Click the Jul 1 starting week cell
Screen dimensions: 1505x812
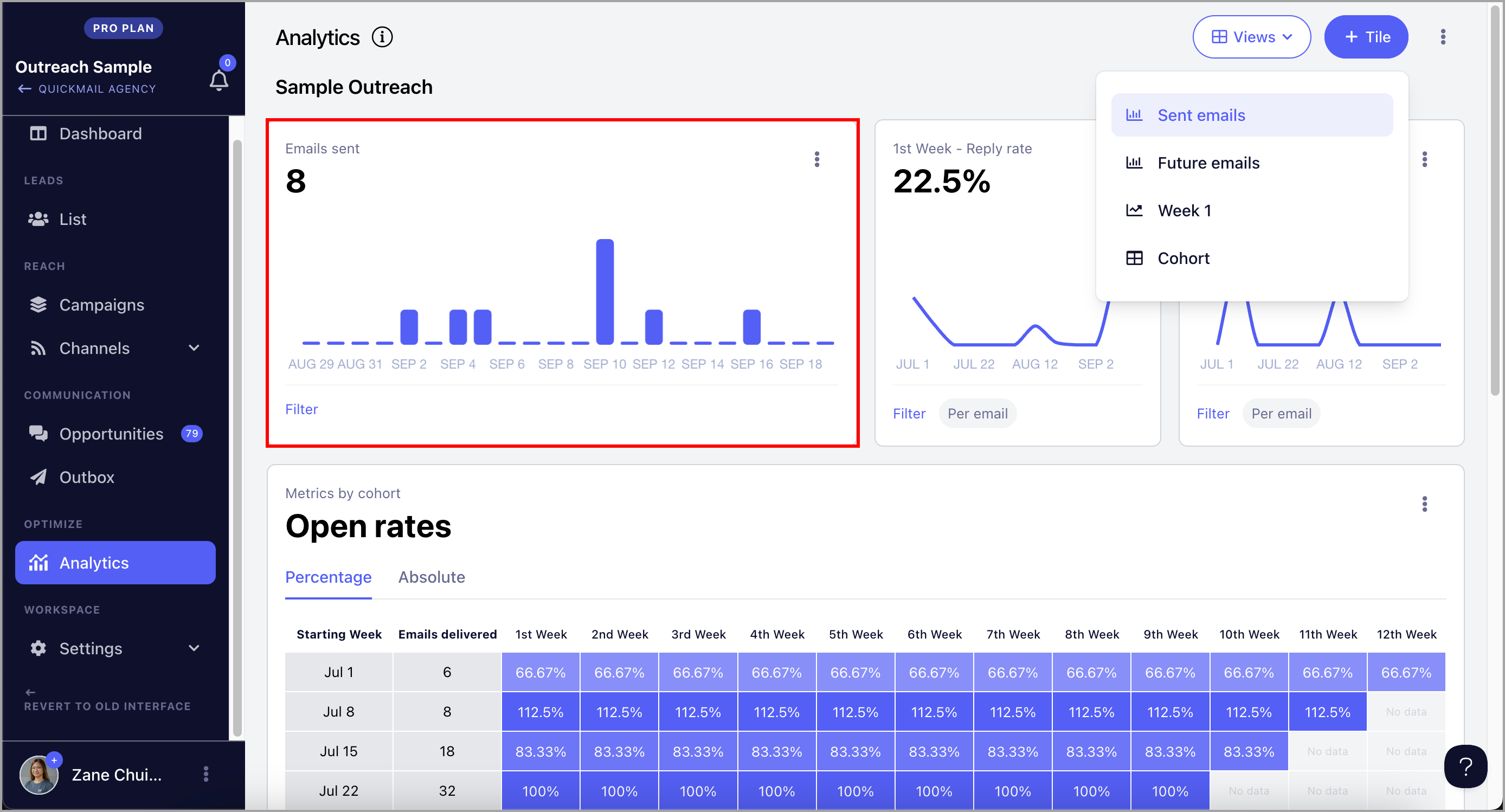point(339,672)
